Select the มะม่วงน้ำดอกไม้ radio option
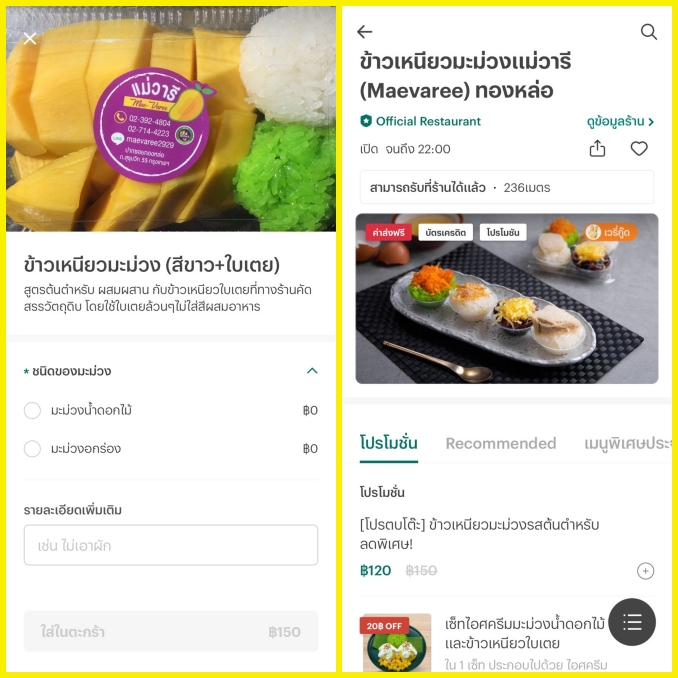The width and height of the screenshot is (678, 678). click(x=32, y=410)
